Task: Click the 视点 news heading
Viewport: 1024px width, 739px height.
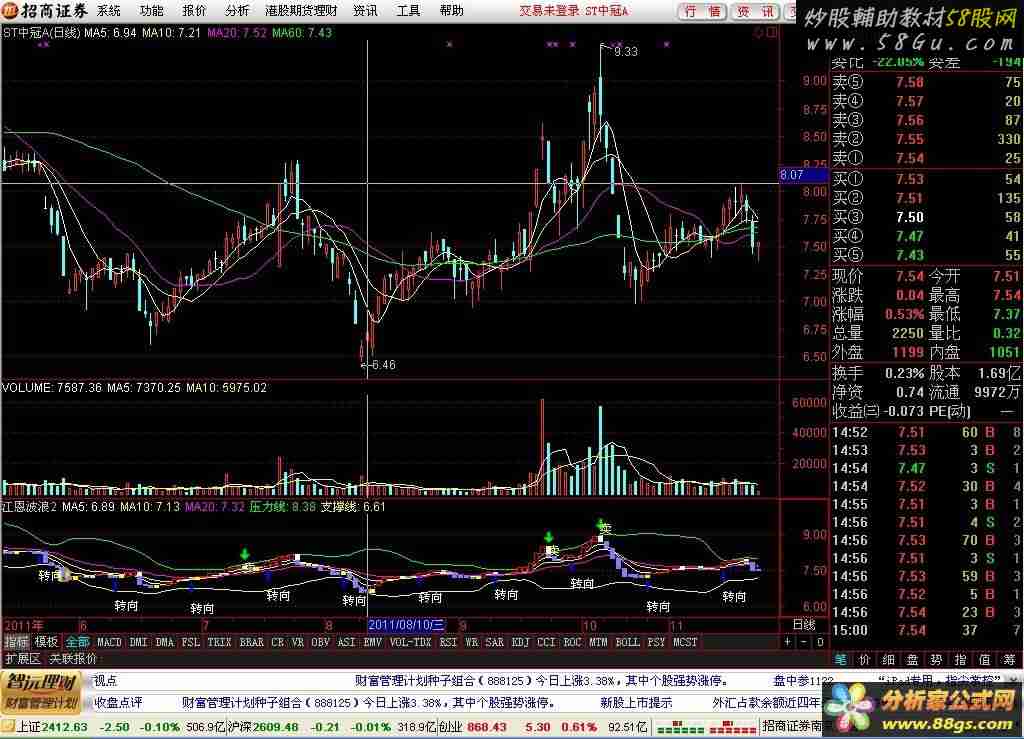Action: (105, 681)
